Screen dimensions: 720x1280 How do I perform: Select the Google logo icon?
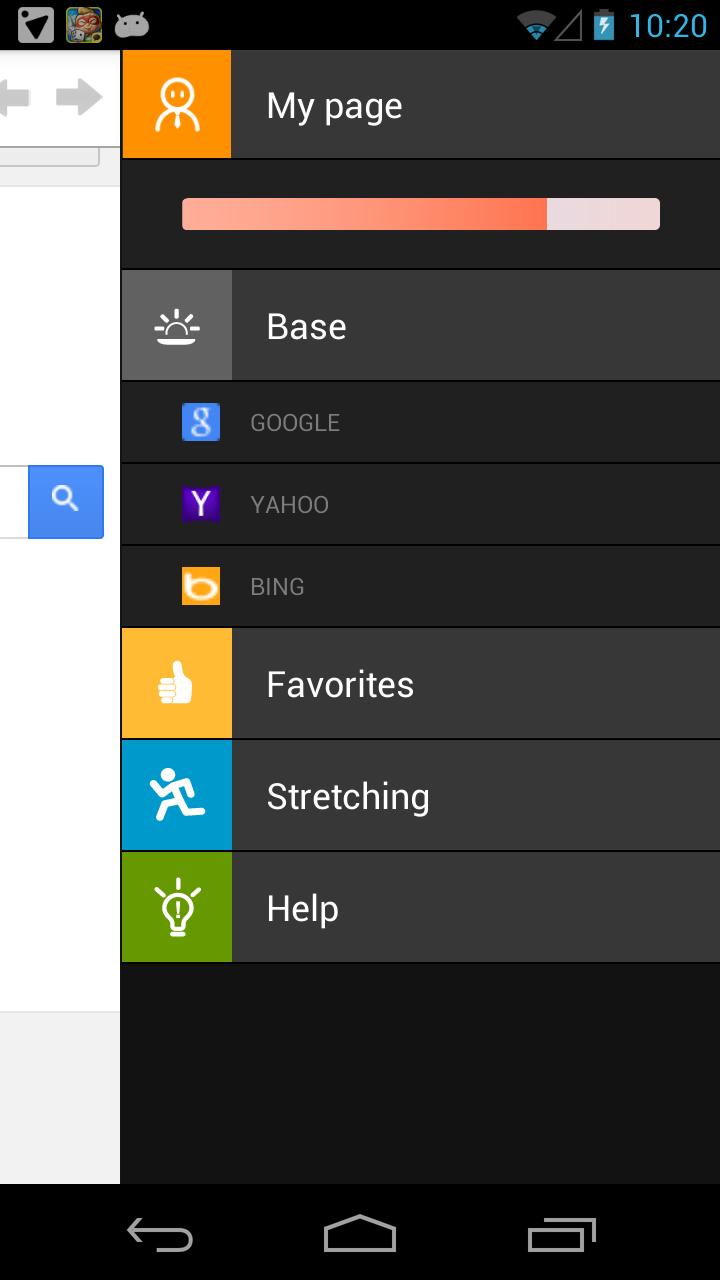[x=201, y=422]
